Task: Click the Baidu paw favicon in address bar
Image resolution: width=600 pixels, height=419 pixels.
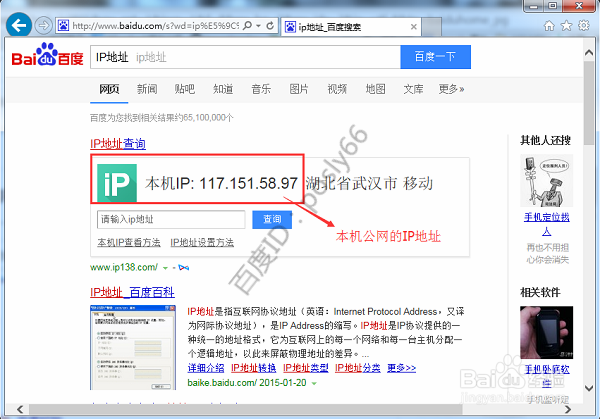Action: pyautogui.click(x=63, y=26)
